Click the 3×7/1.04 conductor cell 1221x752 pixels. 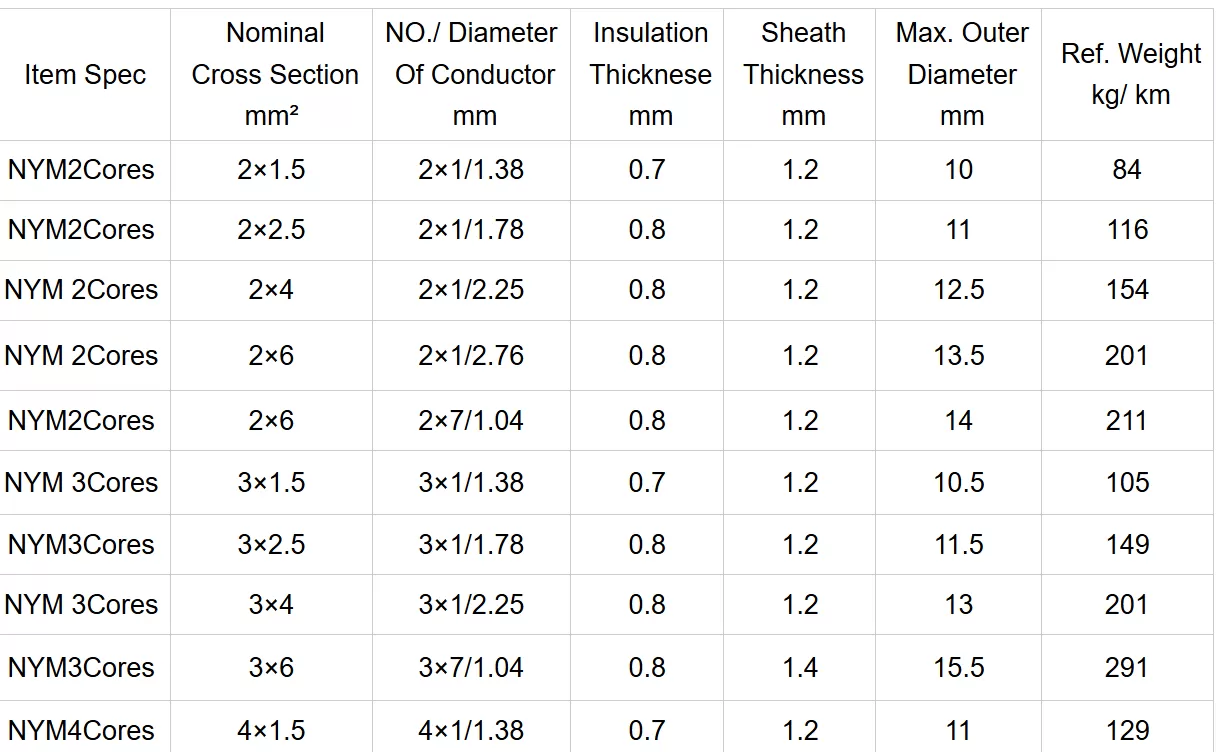(x=471, y=668)
